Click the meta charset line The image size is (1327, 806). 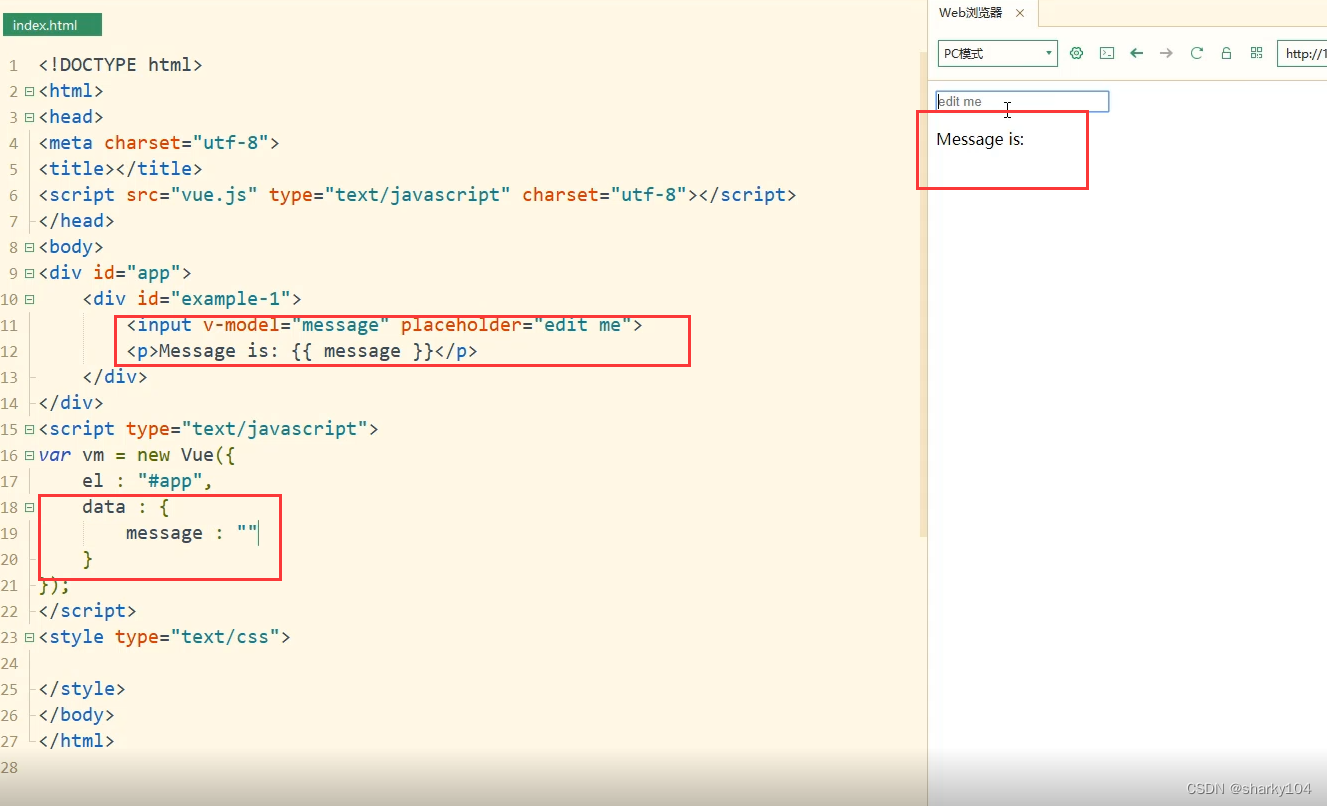(x=159, y=143)
